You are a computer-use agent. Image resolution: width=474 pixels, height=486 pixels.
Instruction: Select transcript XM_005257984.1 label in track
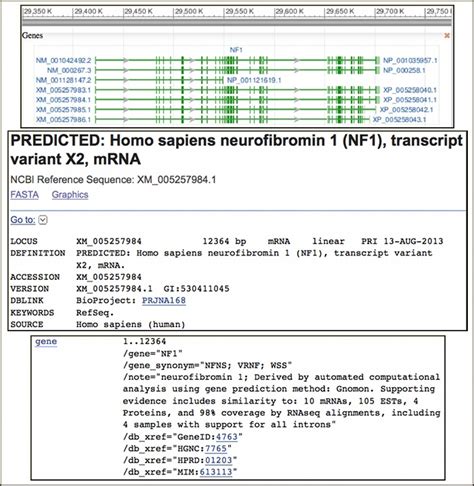tap(63, 100)
